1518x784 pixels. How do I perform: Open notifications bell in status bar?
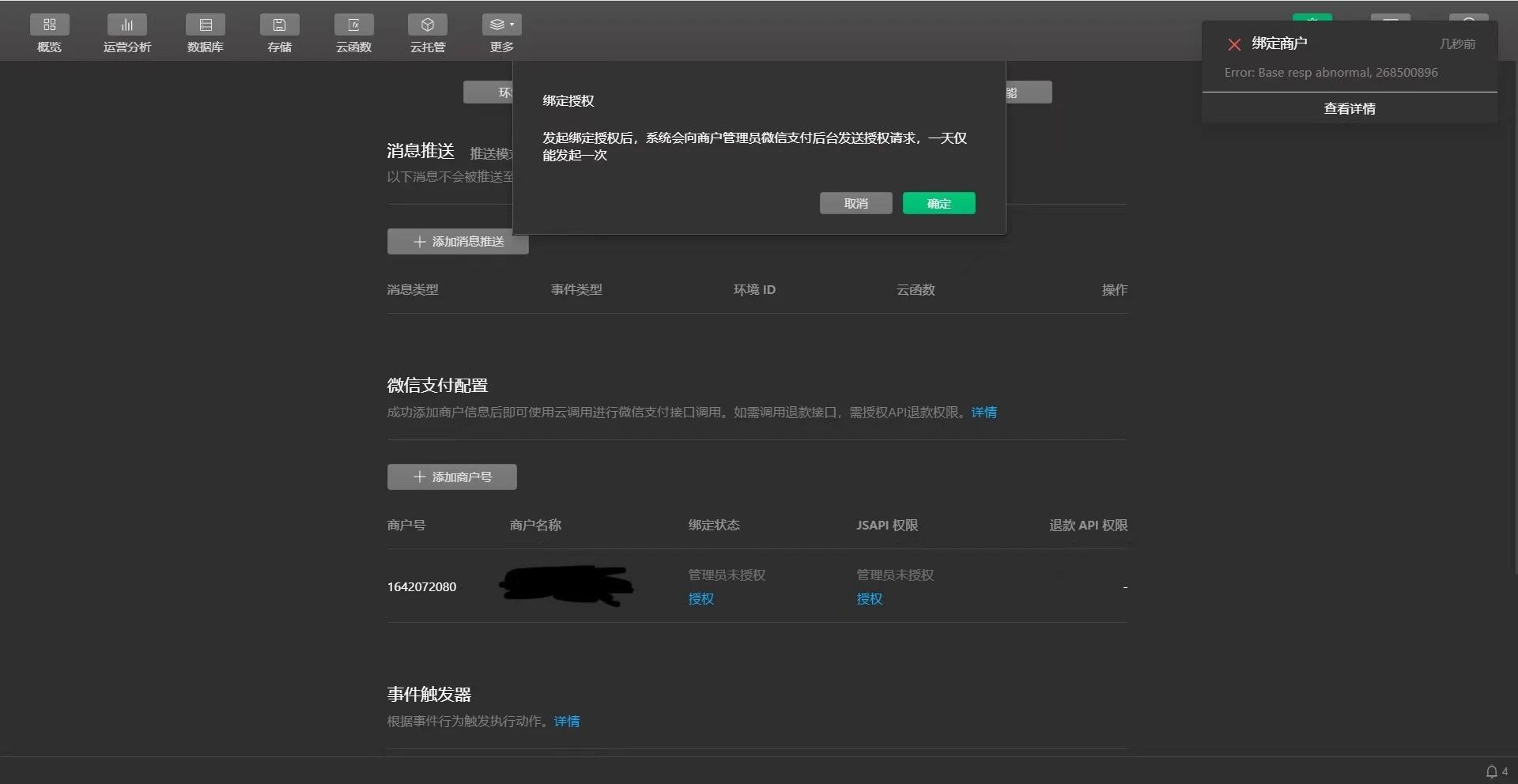pyautogui.click(x=1491, y=771)
